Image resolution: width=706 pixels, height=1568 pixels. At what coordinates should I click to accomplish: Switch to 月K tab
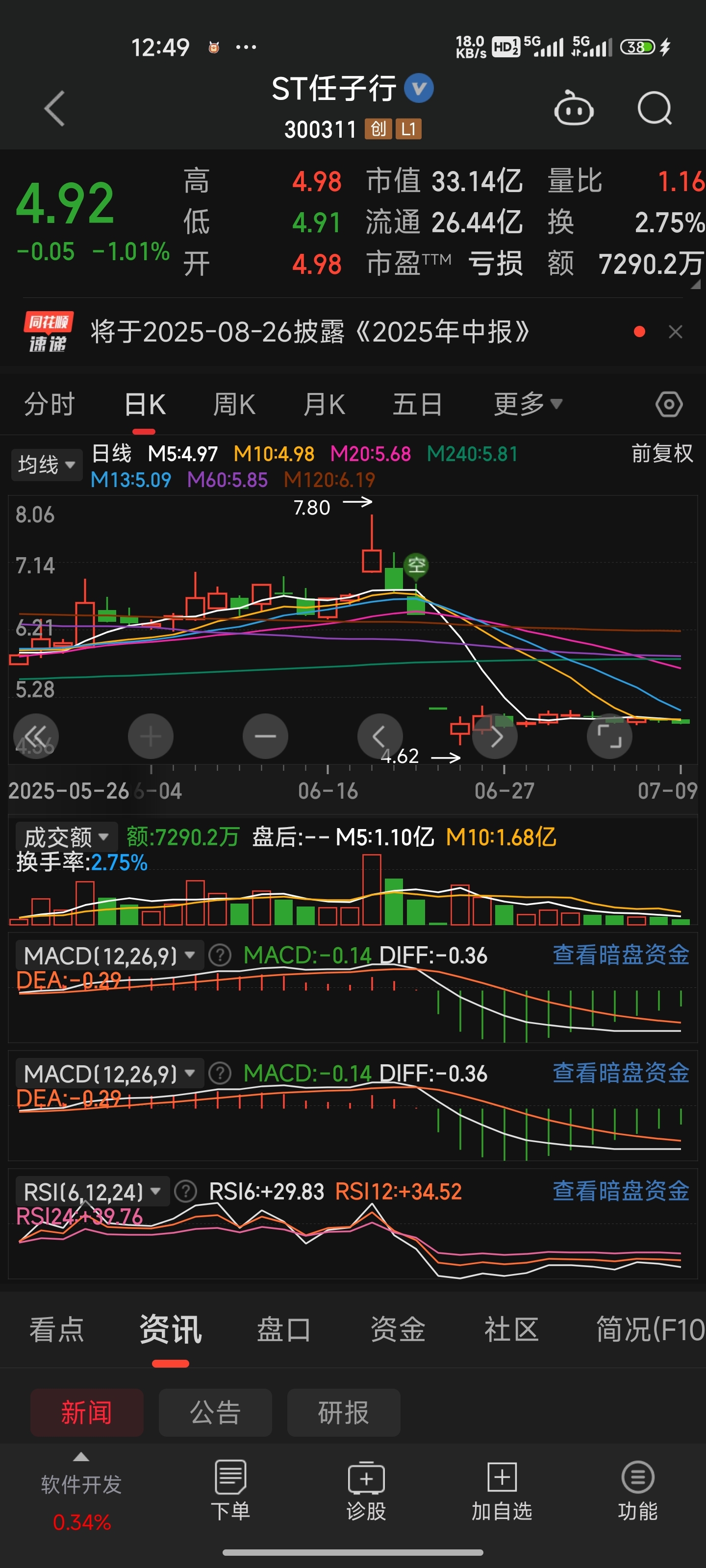click(x=324, y=404)
